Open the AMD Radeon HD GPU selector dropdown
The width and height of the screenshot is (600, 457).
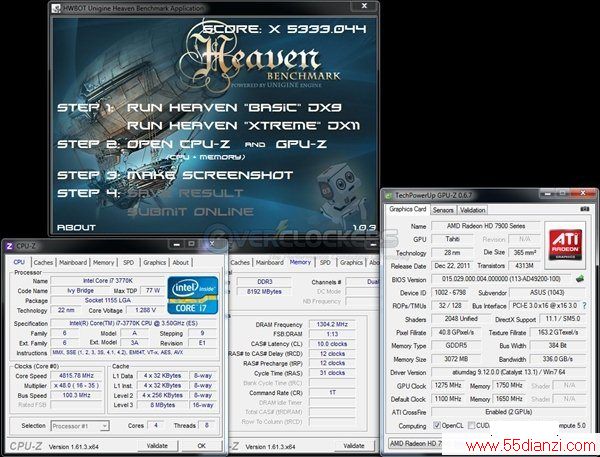click(415, 443)
